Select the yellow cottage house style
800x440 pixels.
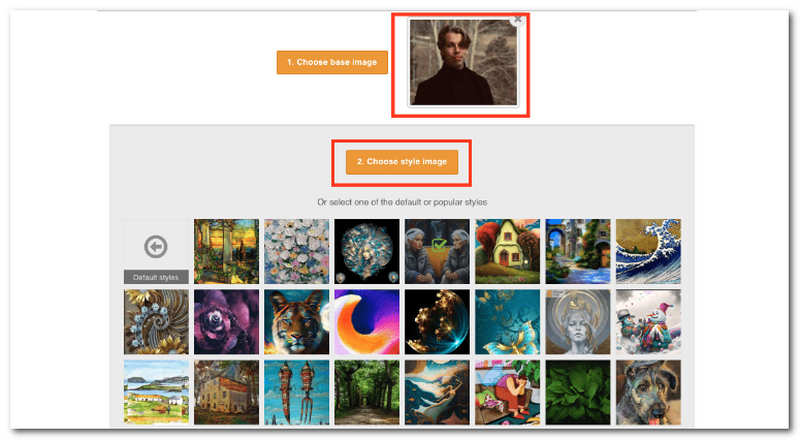click(x=508, y=252)
